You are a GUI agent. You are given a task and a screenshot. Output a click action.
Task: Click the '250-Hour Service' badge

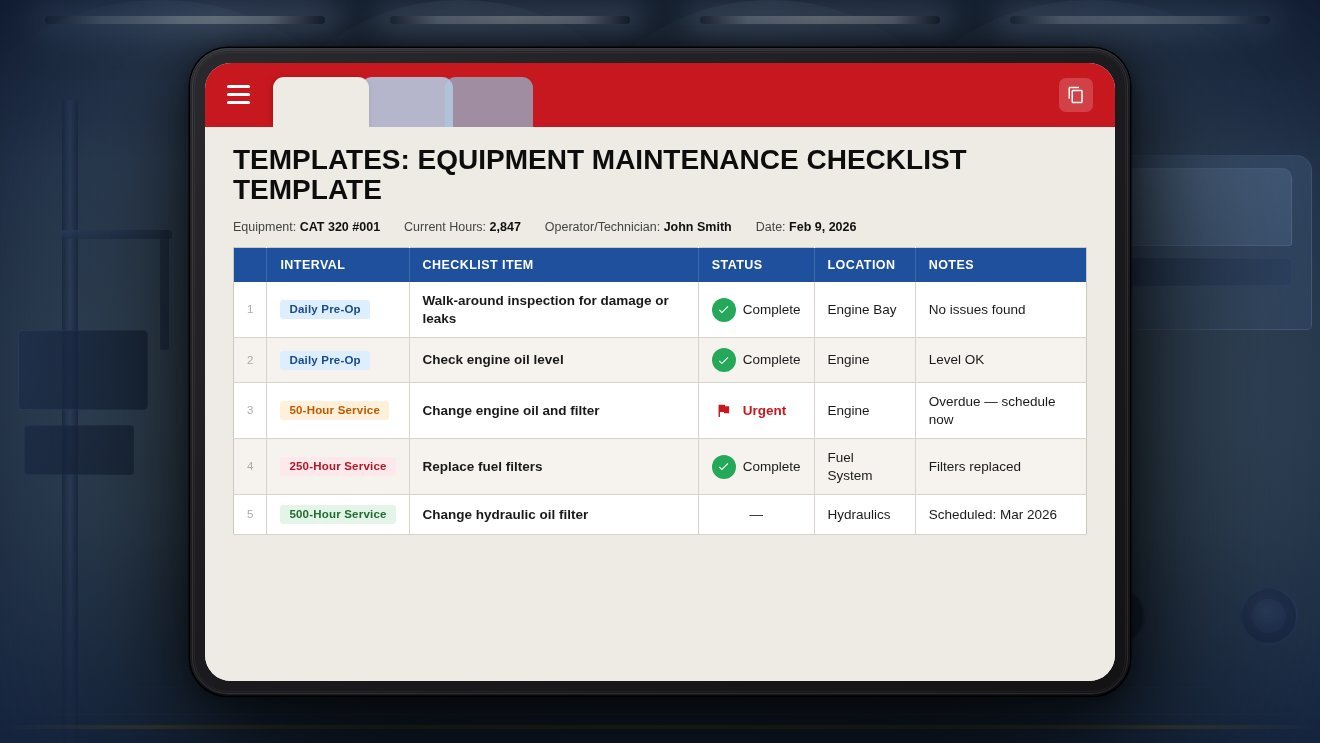[338, 466]
